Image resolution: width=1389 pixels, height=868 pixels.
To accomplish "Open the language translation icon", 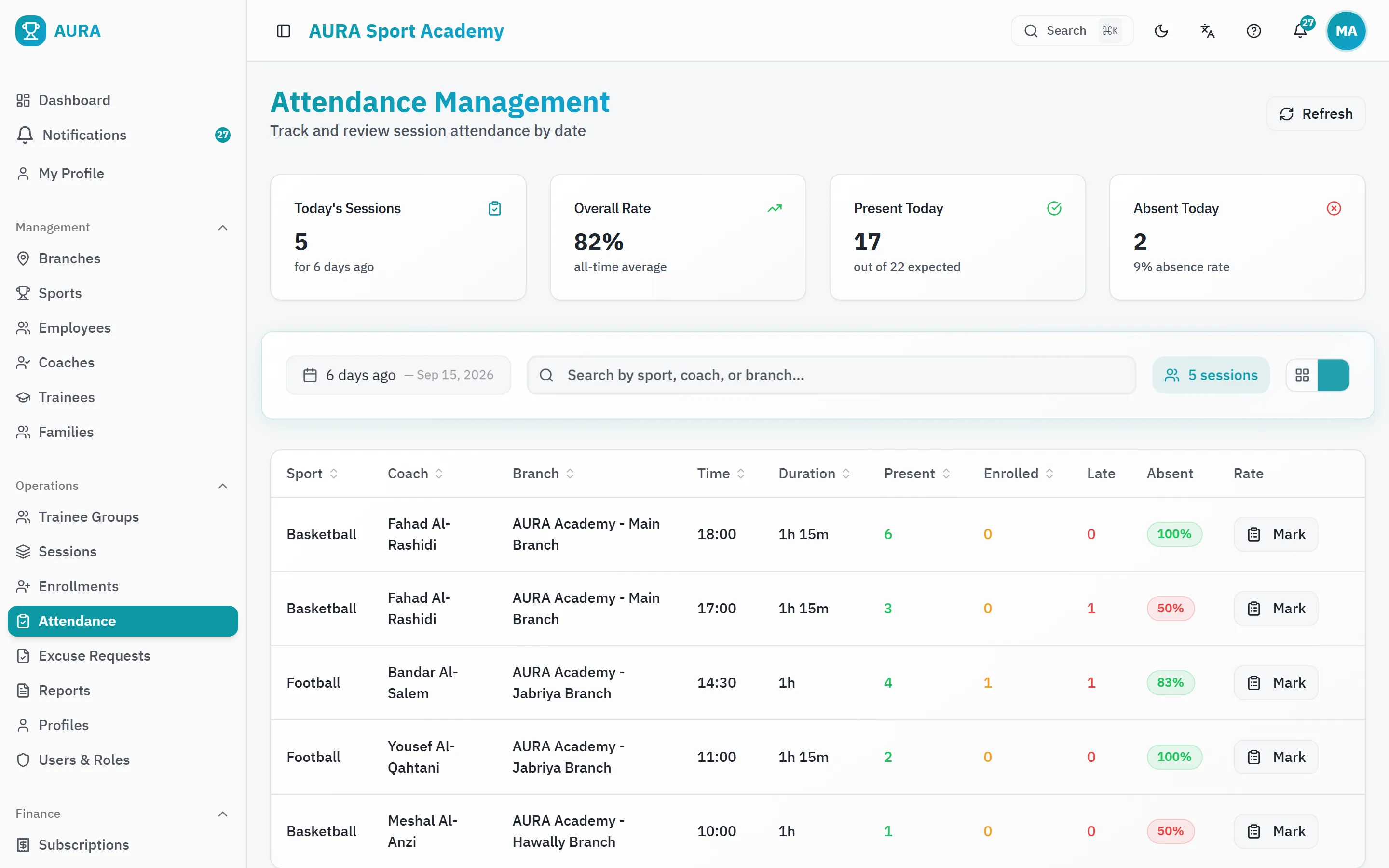I will [x=1208, y=31].
